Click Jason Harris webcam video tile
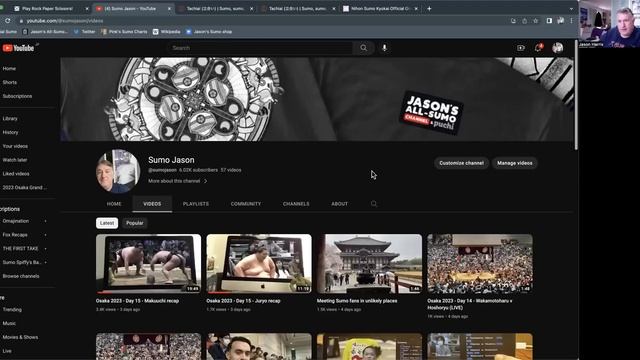Screen dimensions: 640x360 [609, 24]
